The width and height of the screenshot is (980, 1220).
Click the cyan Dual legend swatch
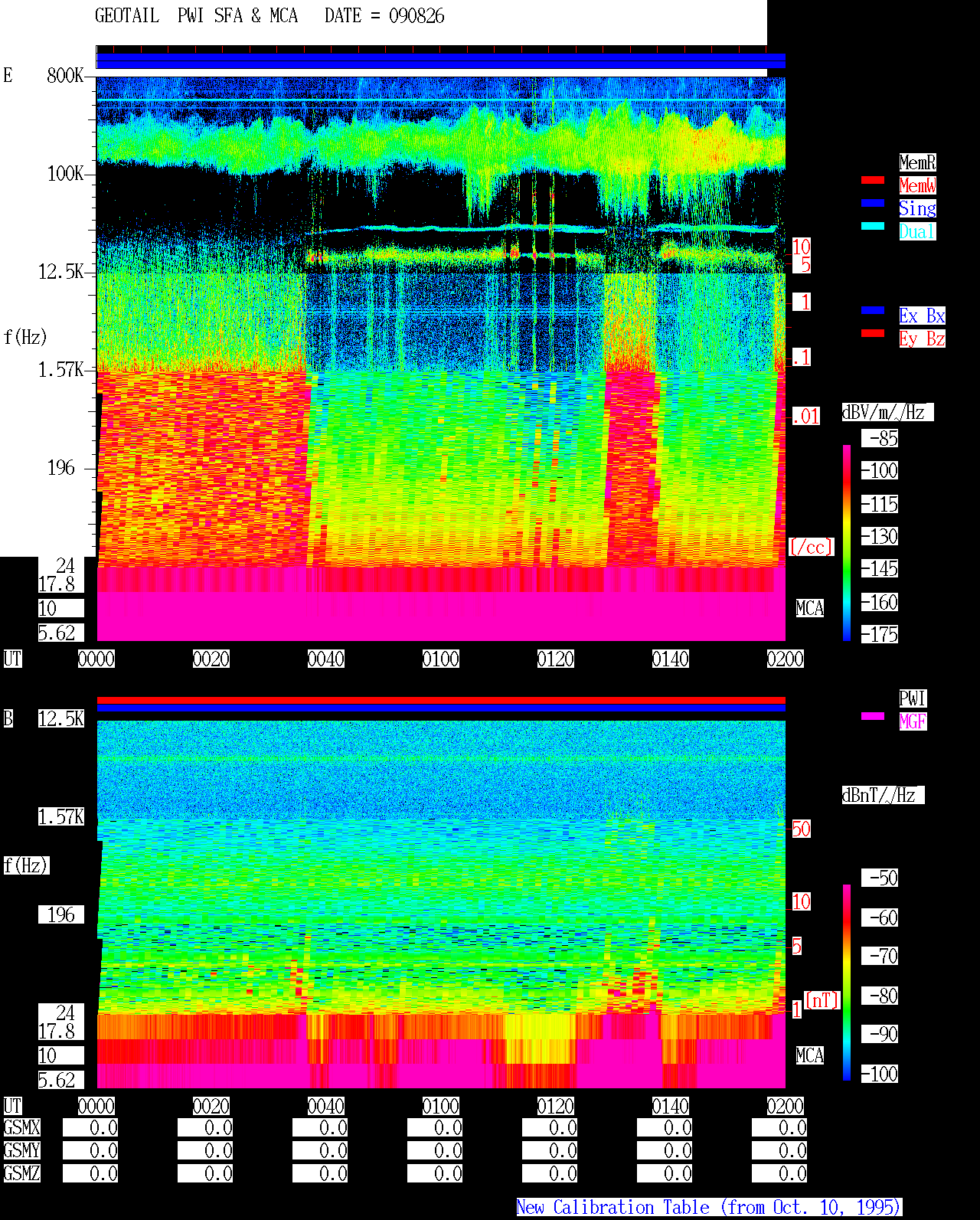873,226
